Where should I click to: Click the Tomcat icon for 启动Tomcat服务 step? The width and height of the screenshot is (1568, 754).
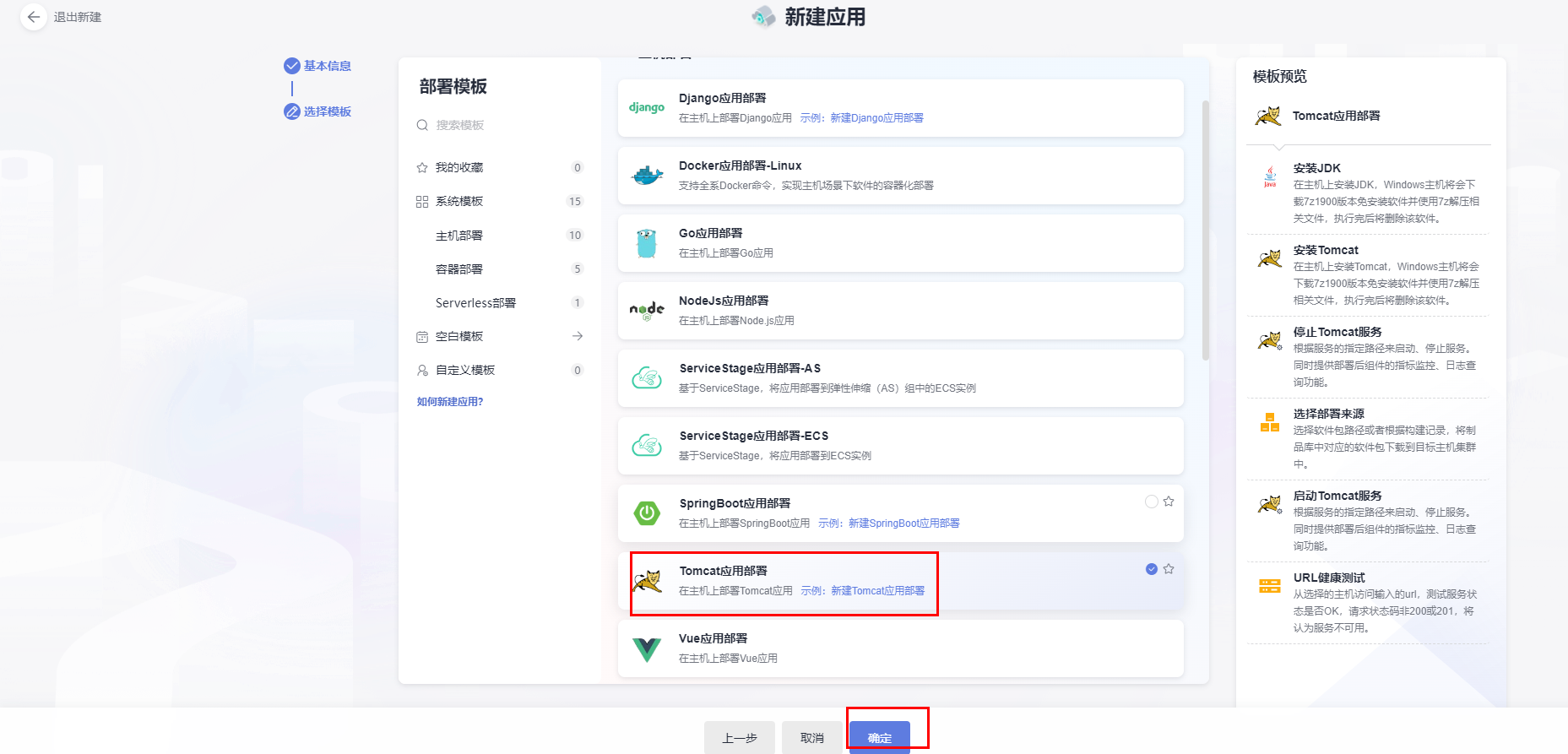(1270, 503)
